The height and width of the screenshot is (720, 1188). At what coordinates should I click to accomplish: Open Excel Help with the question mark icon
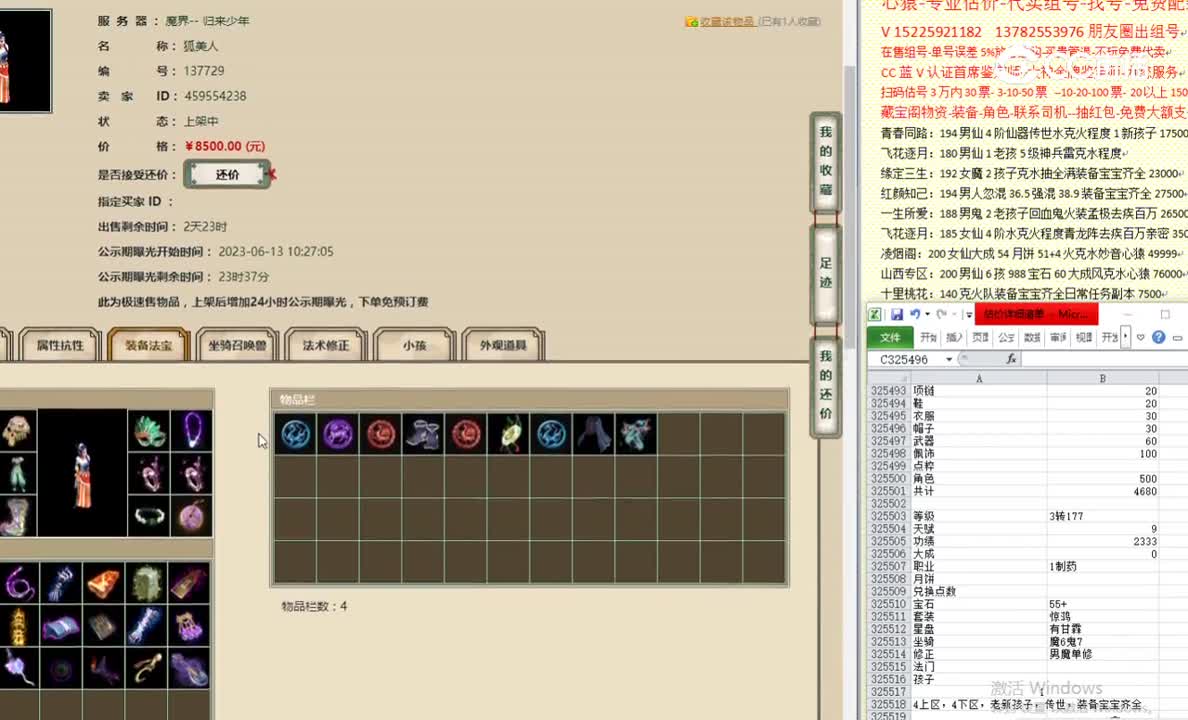pyautogui.click(x=1158, y=338)
